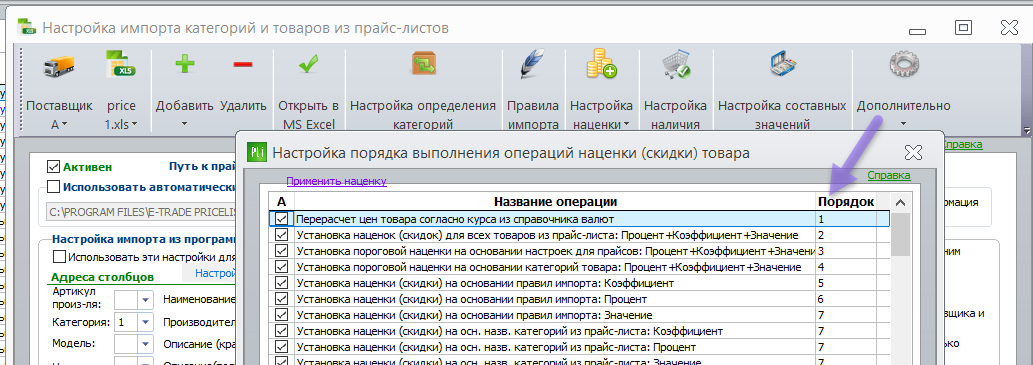The width and height of the screenshot is (1033, 365).
Task: Uncheck Установка наценок для всех товаров checkbox
Action: pos(282,235)
